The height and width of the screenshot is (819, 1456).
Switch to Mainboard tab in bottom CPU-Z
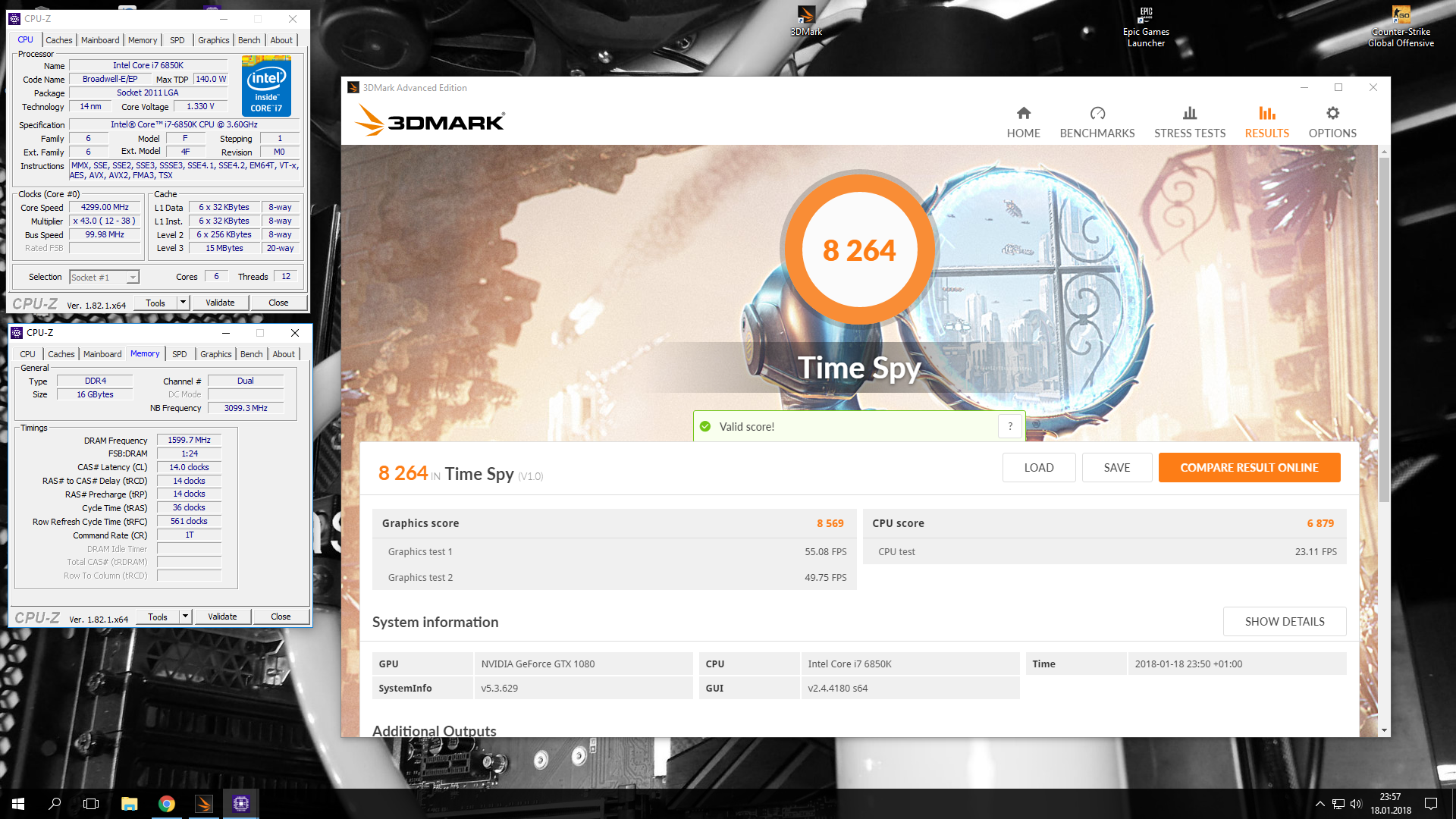click(102, 354)
